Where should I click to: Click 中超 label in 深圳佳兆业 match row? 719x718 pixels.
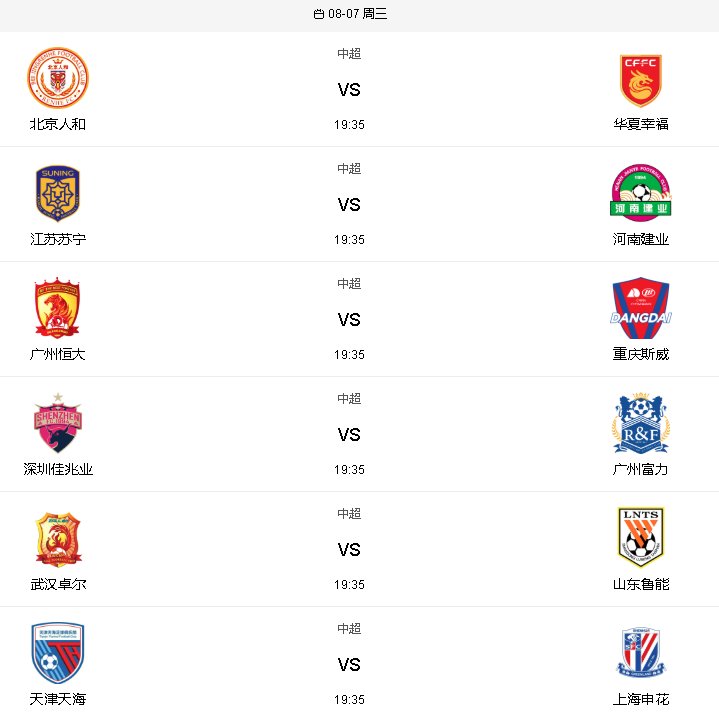click(349, 398)
